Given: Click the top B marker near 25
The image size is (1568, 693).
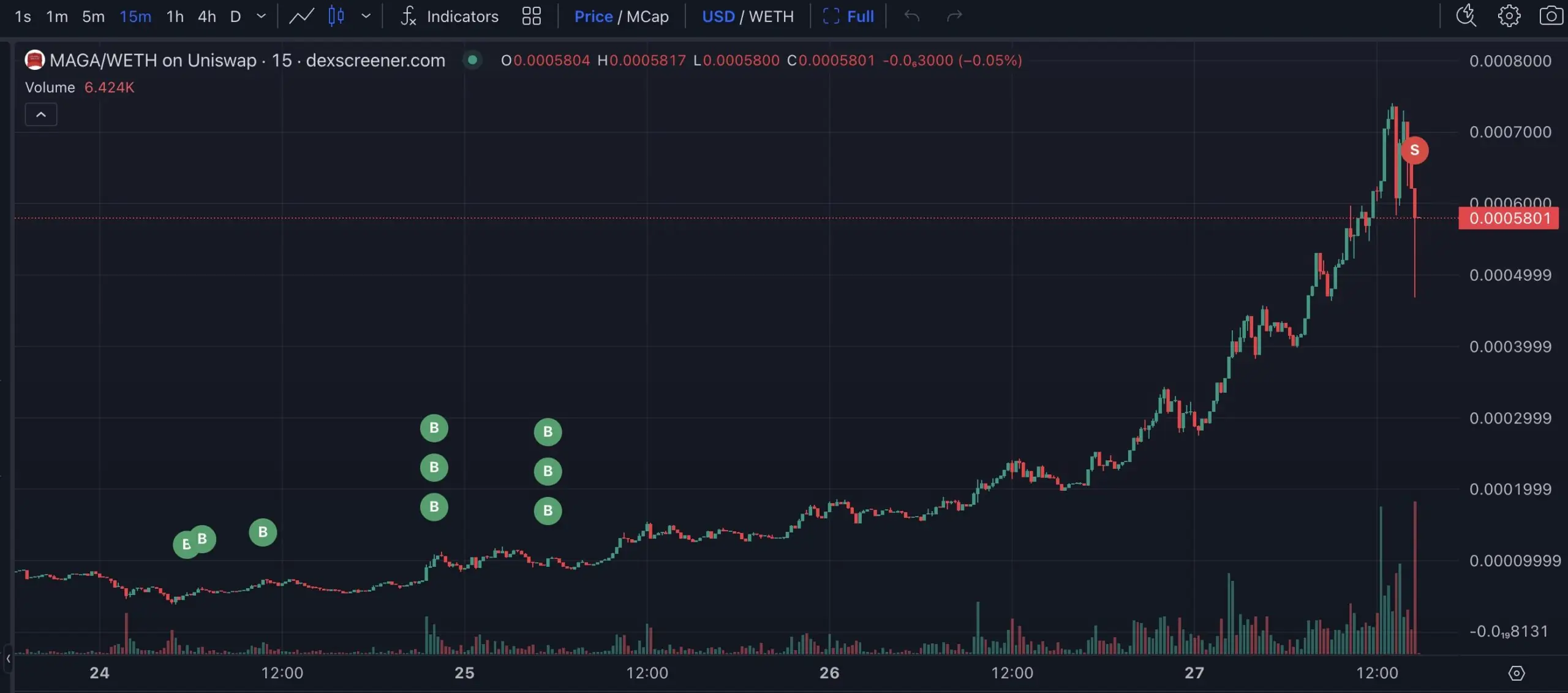Looking at the screenshot, I should [x=434, y=428].
